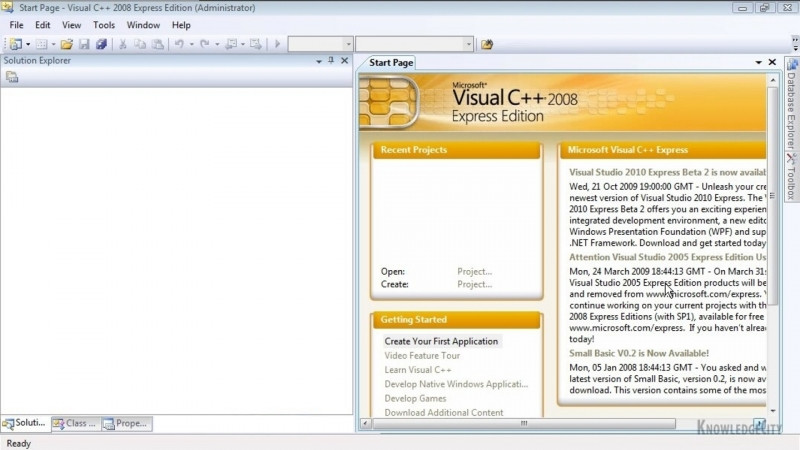
Task: Click the Develop Games link
Action: click(x=415, y=398)
